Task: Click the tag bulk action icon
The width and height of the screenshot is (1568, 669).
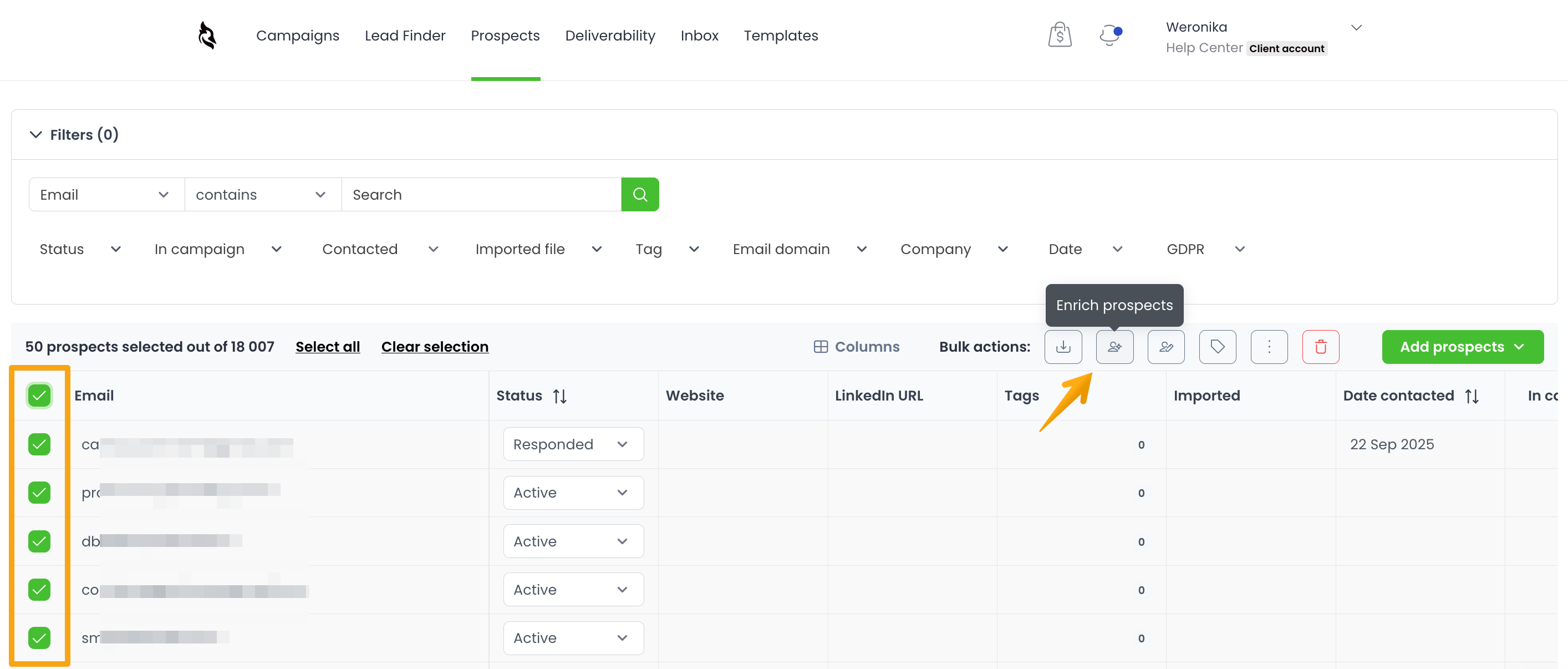Action: coord(1217,347)
